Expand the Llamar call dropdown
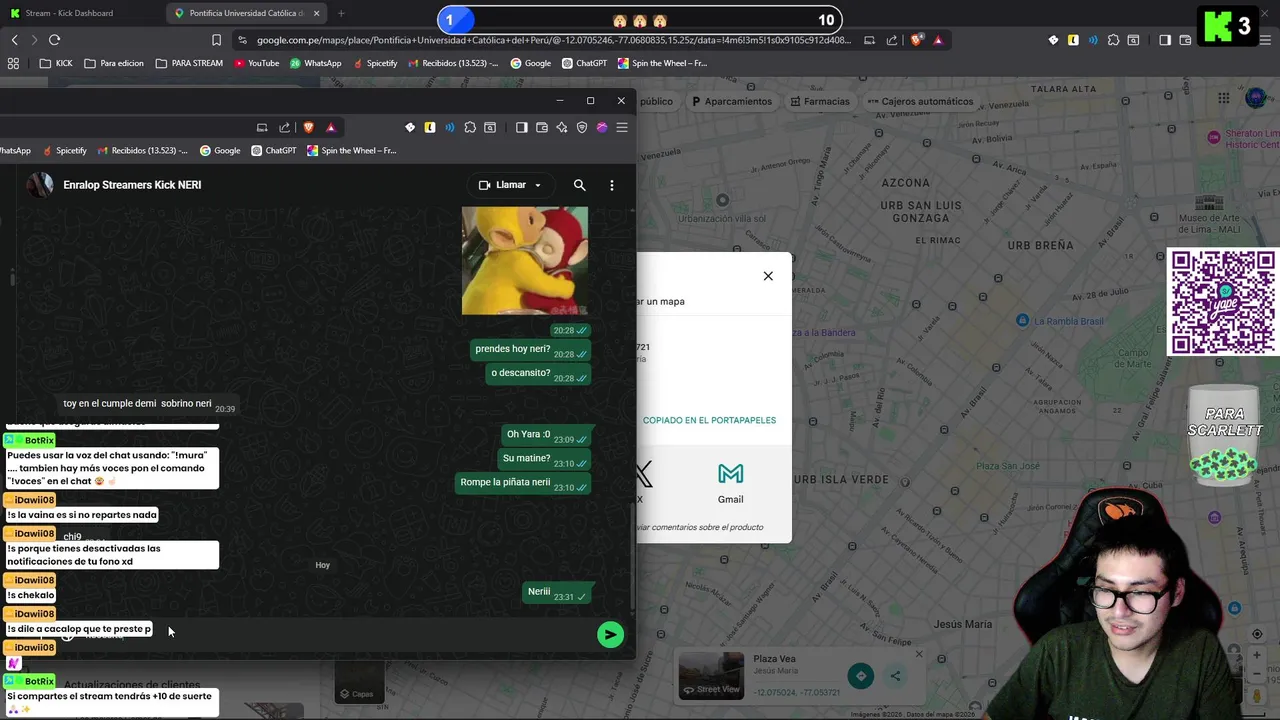 coord(537,185)
